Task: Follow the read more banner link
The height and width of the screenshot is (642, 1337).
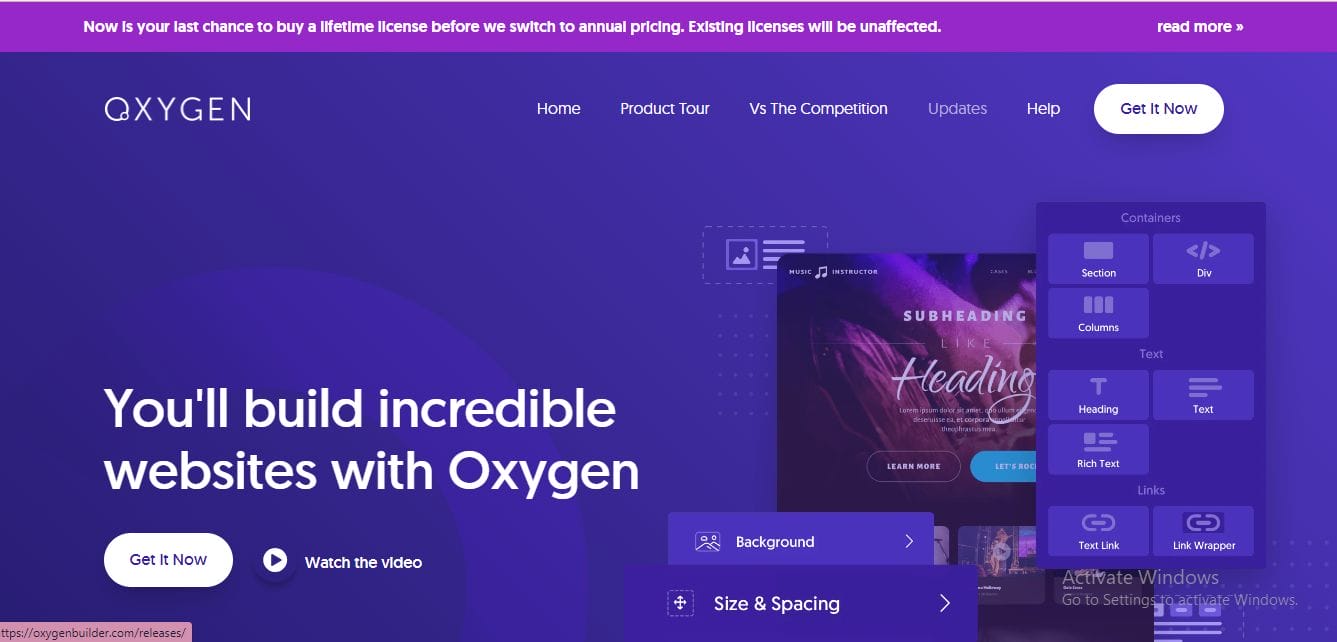Action: tap(1200, 27)
